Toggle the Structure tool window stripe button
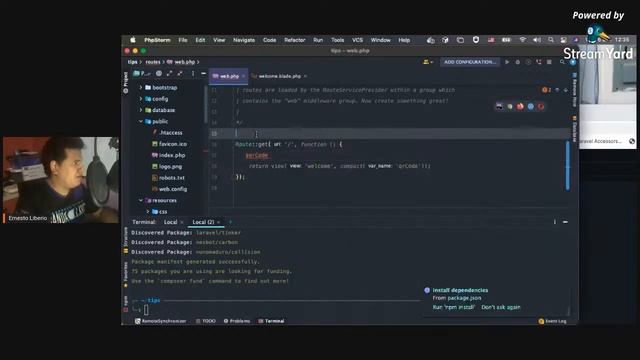Viewport: 640px width, 360px height. click(x=125, y=240)
